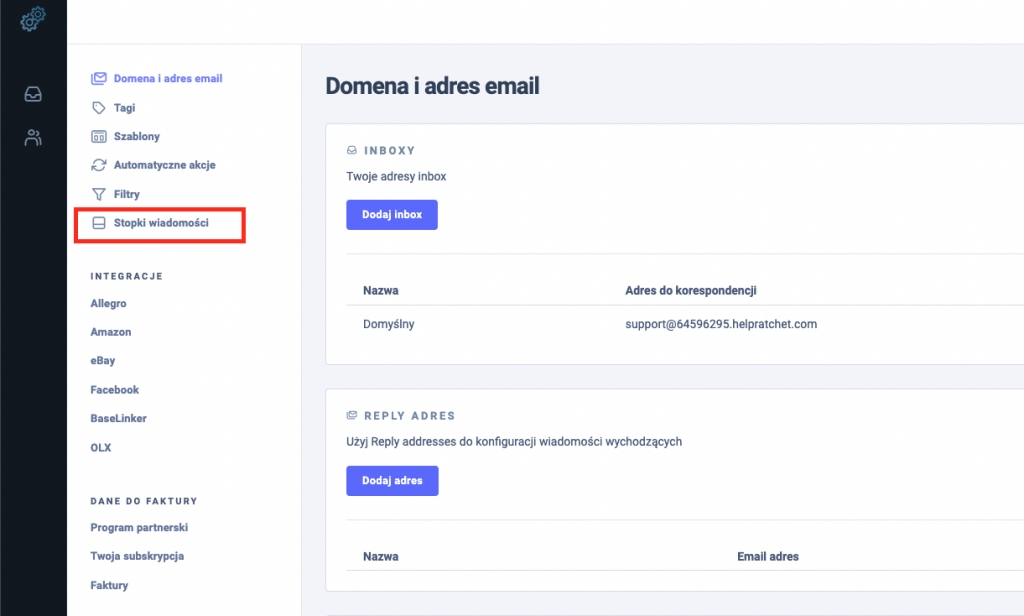Open the Allegro integration
This screenshot has height=616, width=1024.
point(108,303)
